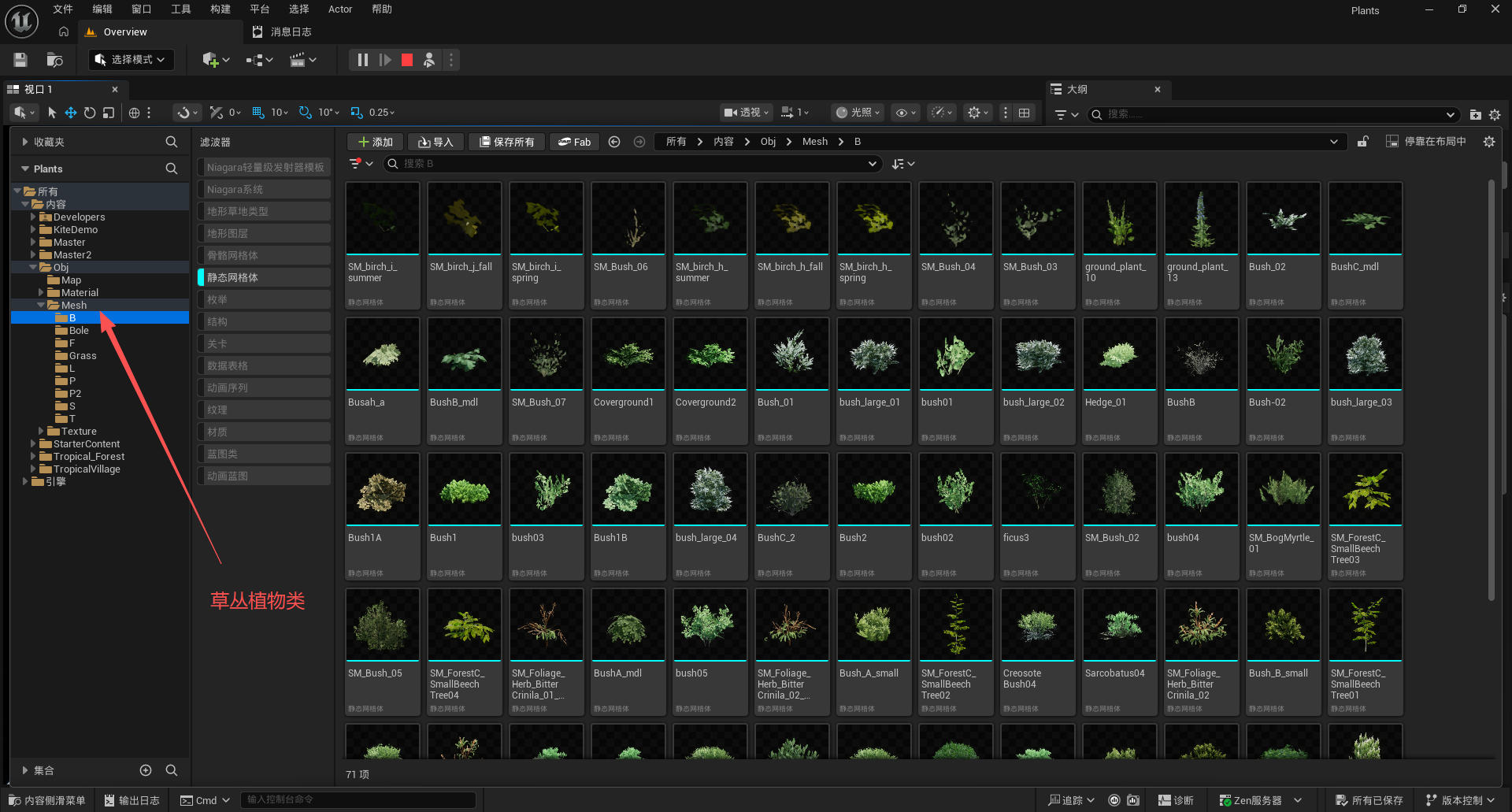Pause the running simulation
Viewport: 1512px width, 812px height.
(362, 60)
